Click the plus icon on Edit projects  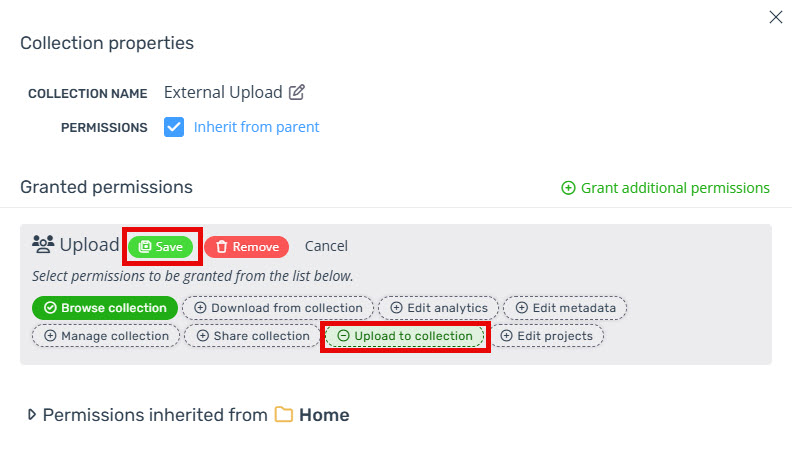[507, 336]
